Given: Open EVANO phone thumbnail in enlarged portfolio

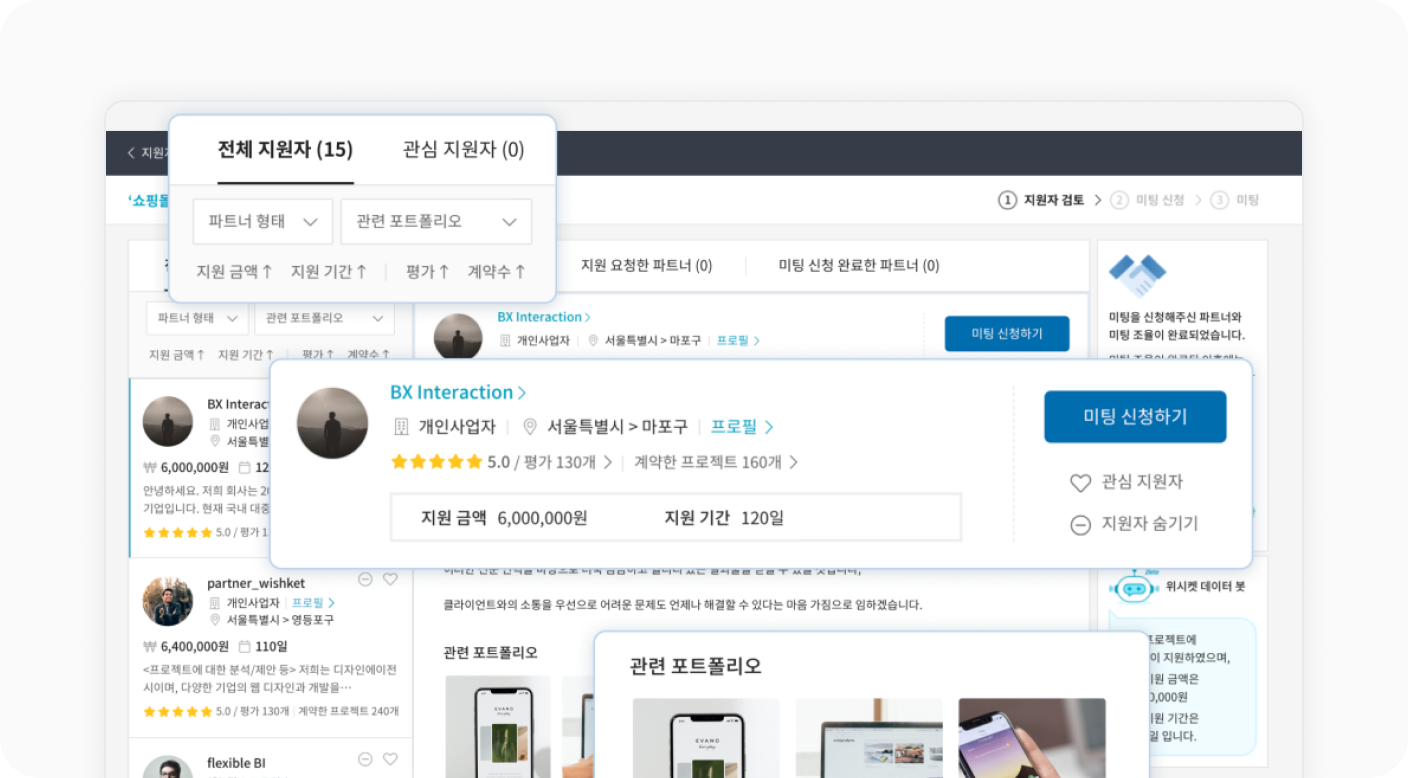Looking at the screenshot, I should 706,738.
